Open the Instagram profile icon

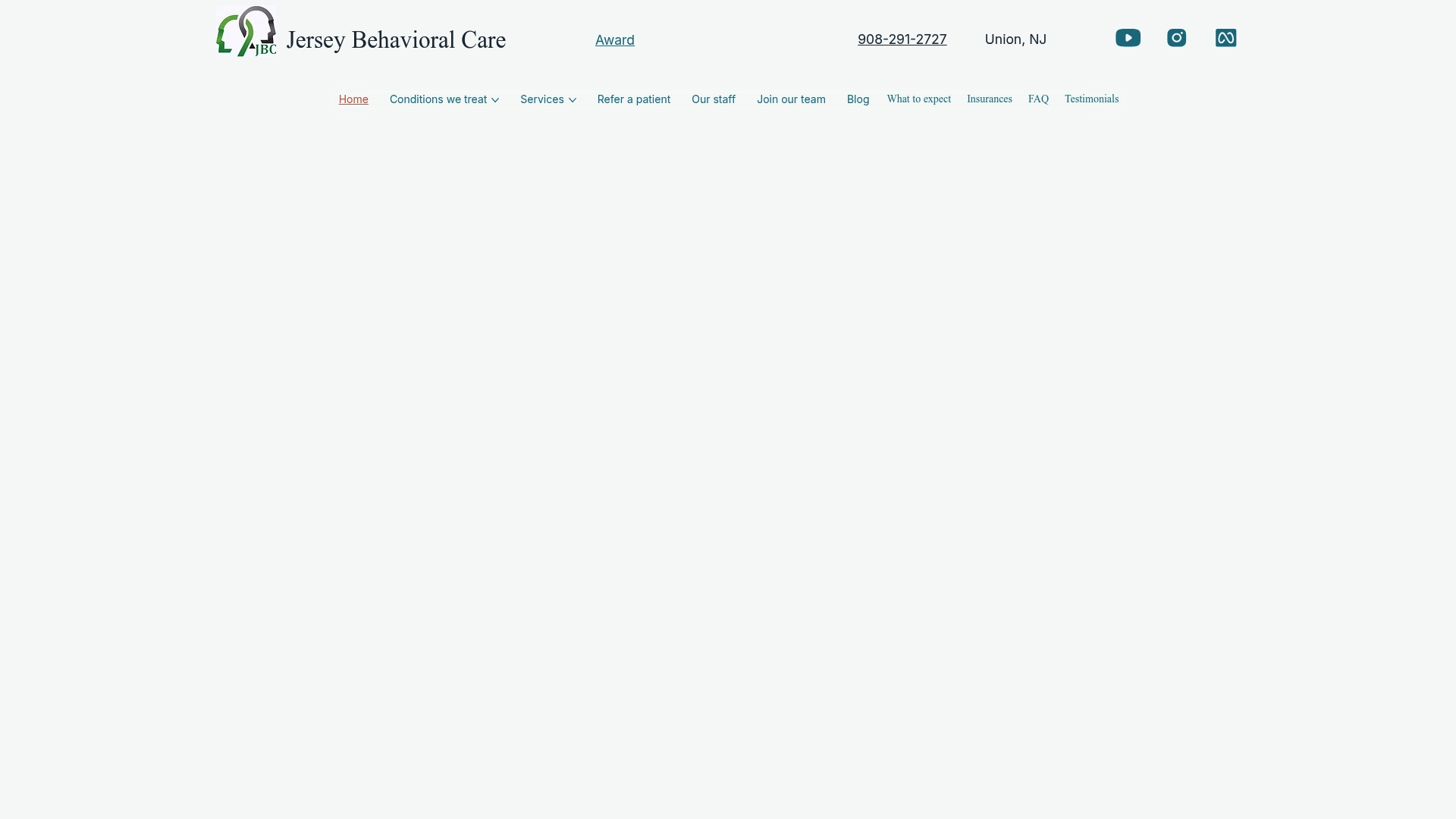point(1176,38)
